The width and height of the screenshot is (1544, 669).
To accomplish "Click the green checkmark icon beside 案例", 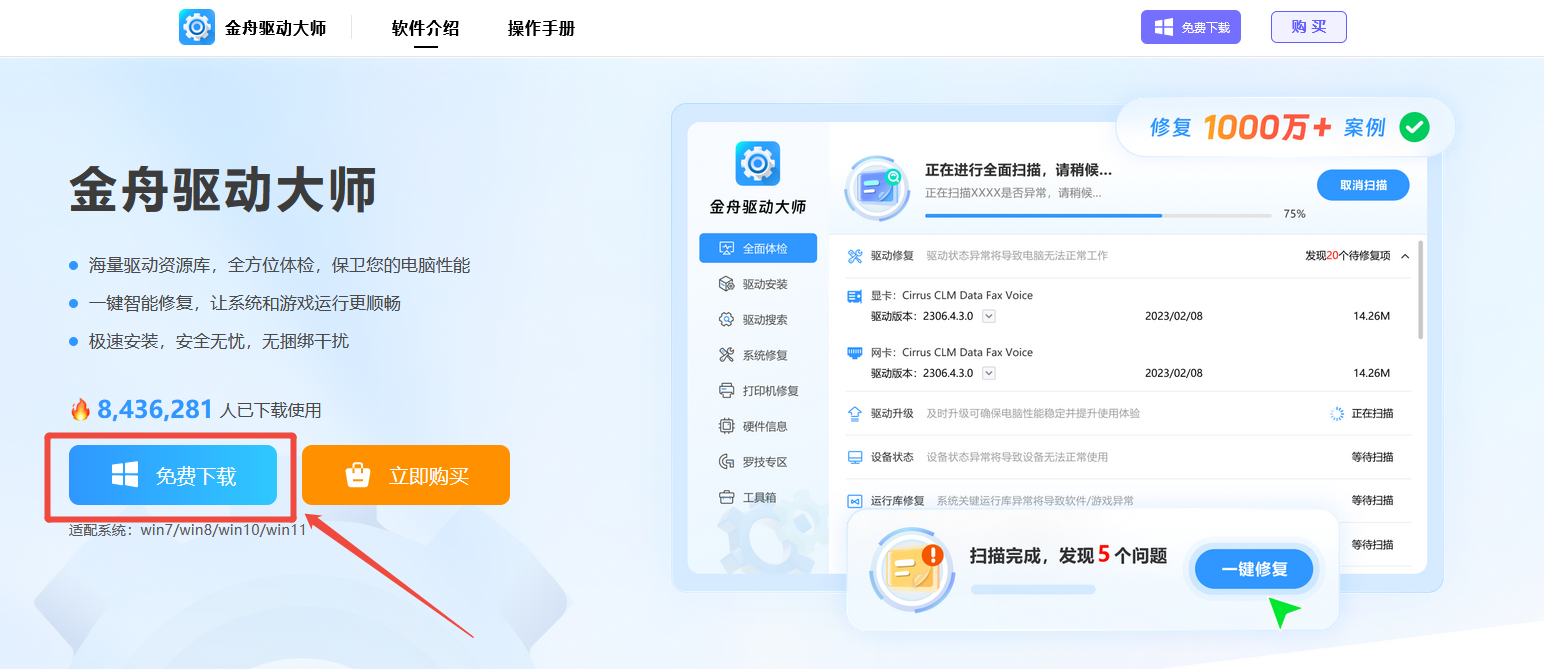I will tap(1414, 127).
